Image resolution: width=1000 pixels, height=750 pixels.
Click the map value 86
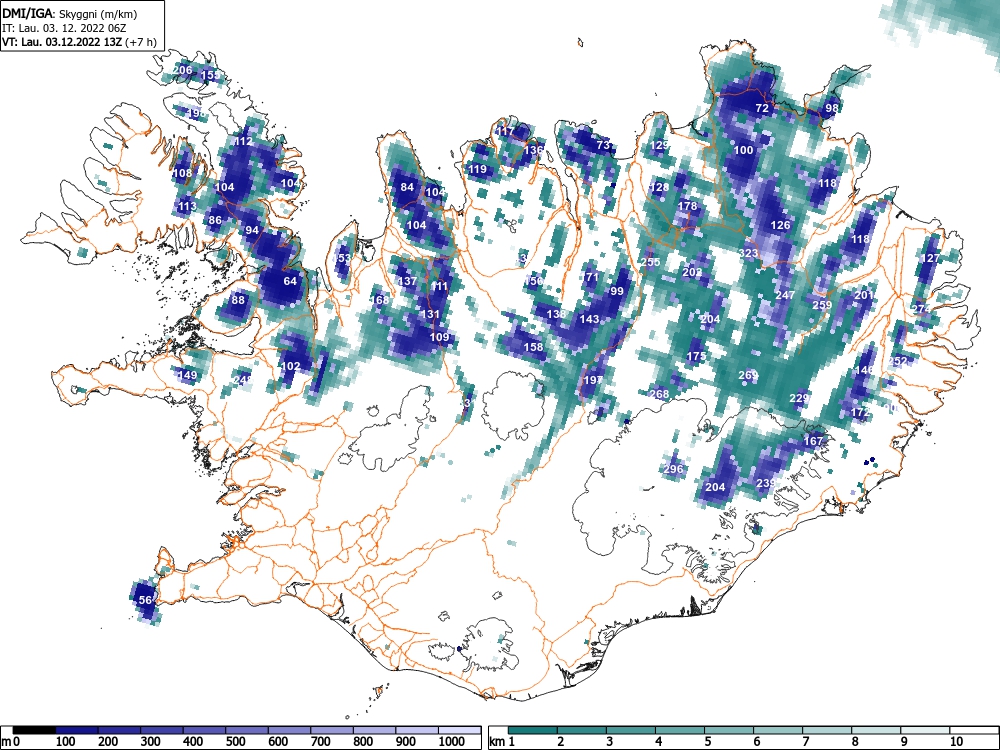[x=215, y=221]
